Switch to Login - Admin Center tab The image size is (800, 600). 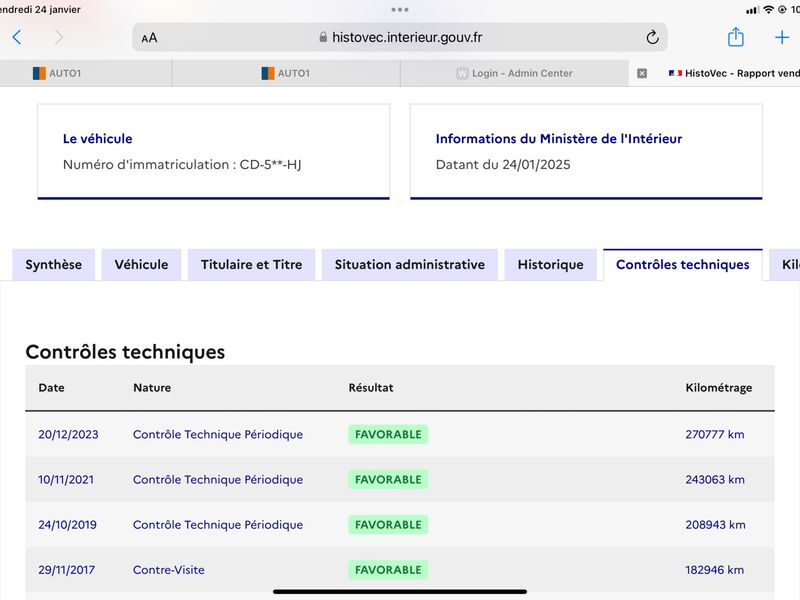tap(514, 73)
